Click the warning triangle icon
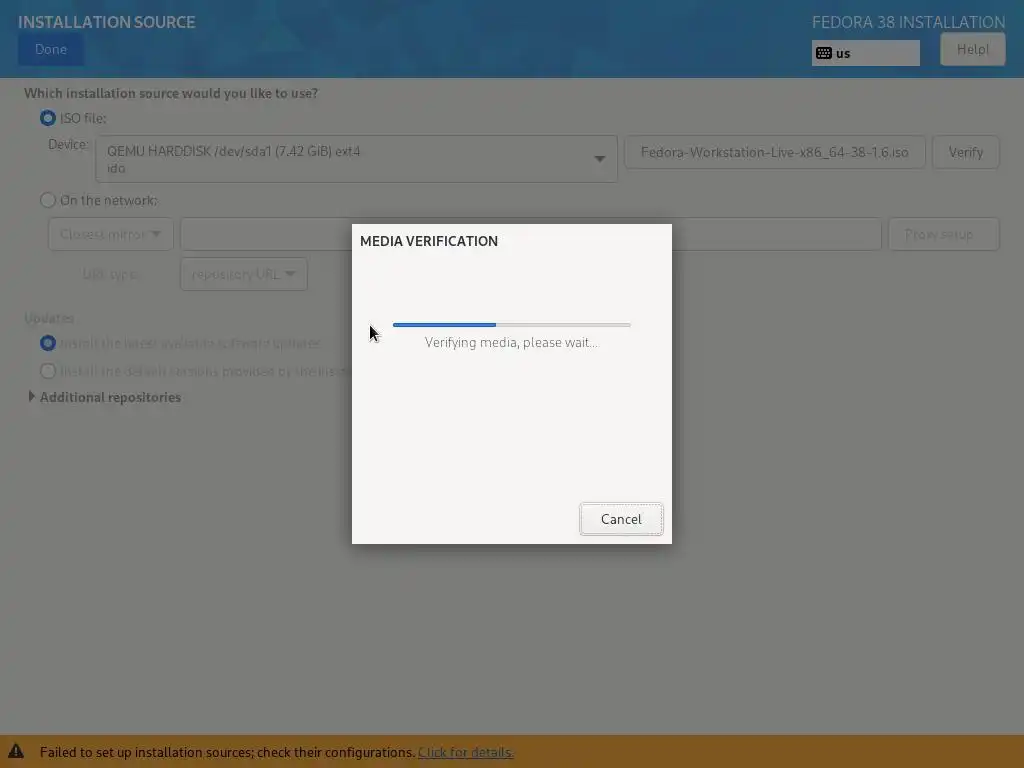 point(16,751)
